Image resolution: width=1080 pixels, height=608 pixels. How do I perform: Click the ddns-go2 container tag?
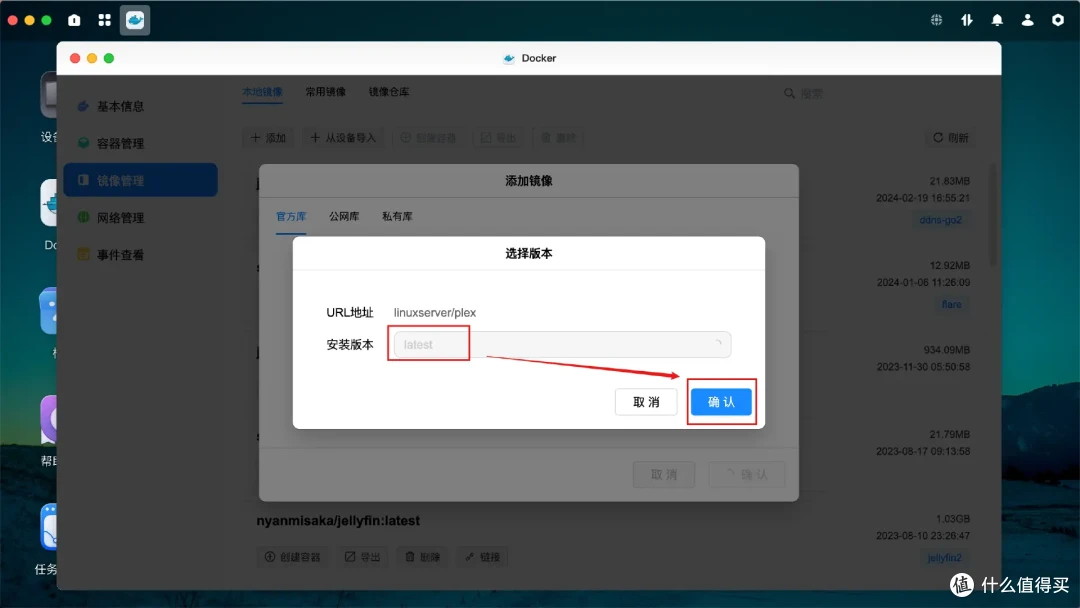click(940, 220)
